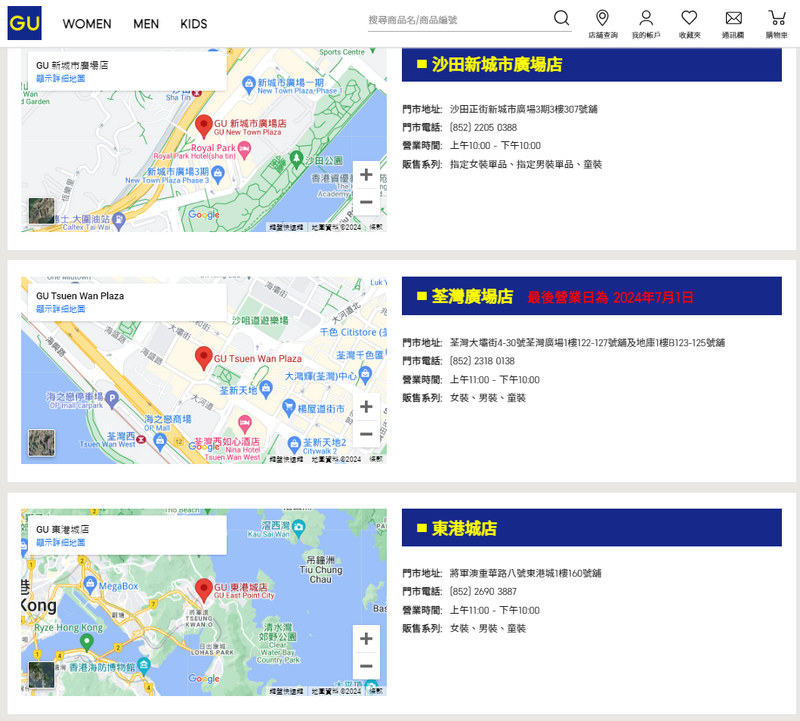The height and width of the screenshot is (721, 800).
Task: Select phone number (852) 2690 3887
Action: point(483,592)
